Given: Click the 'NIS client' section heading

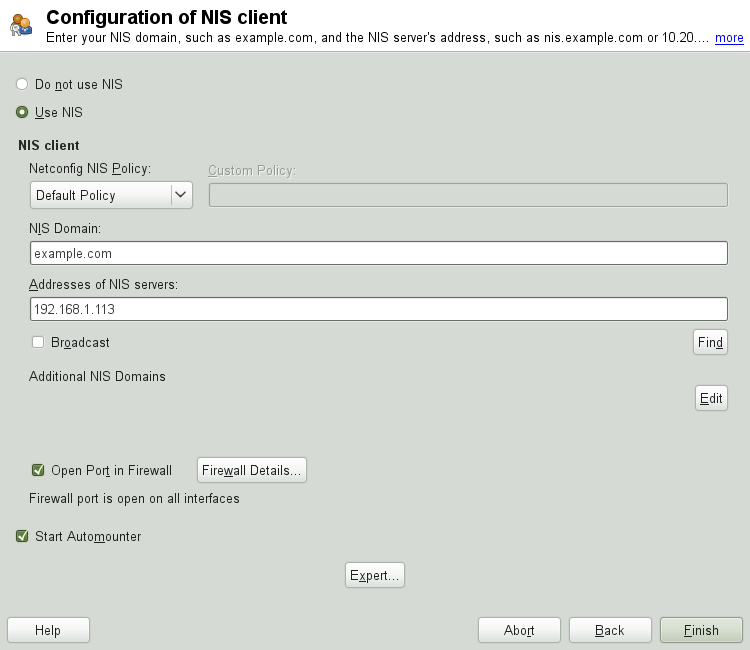Looking at the screenshot, I should [49, 145].
